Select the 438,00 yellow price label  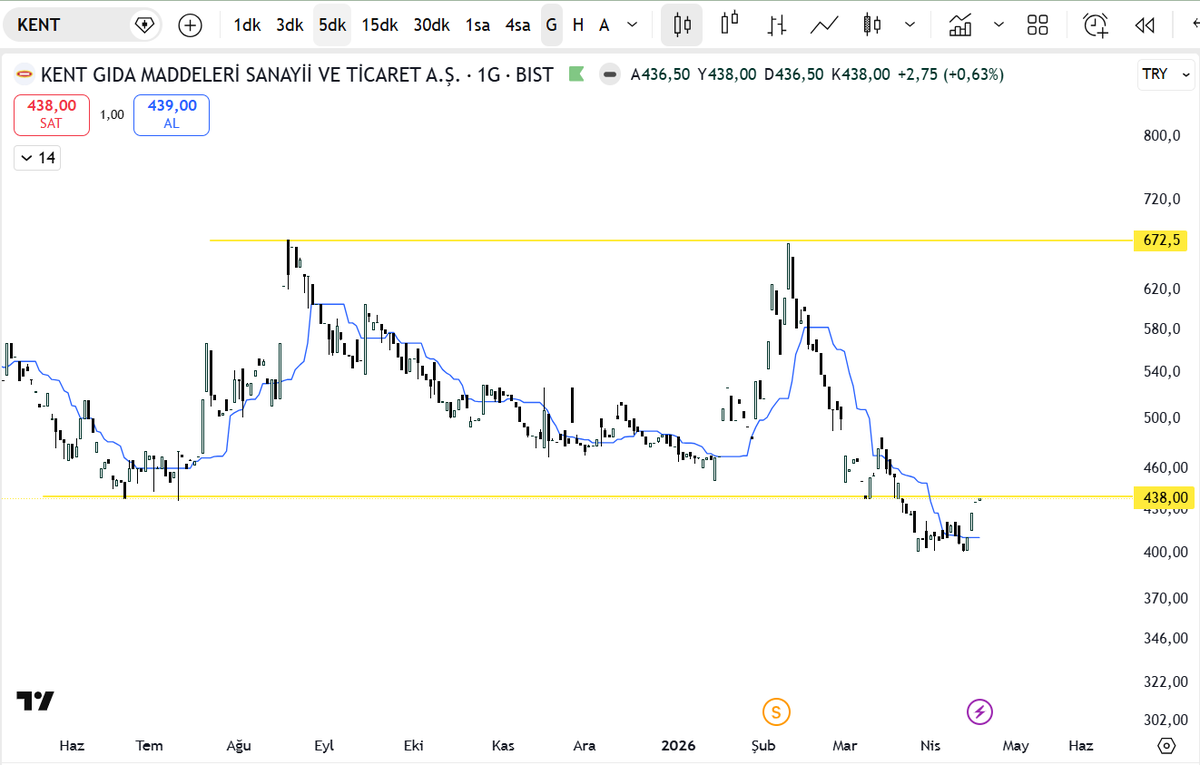pyautogui.click(x=1163, y=497)
